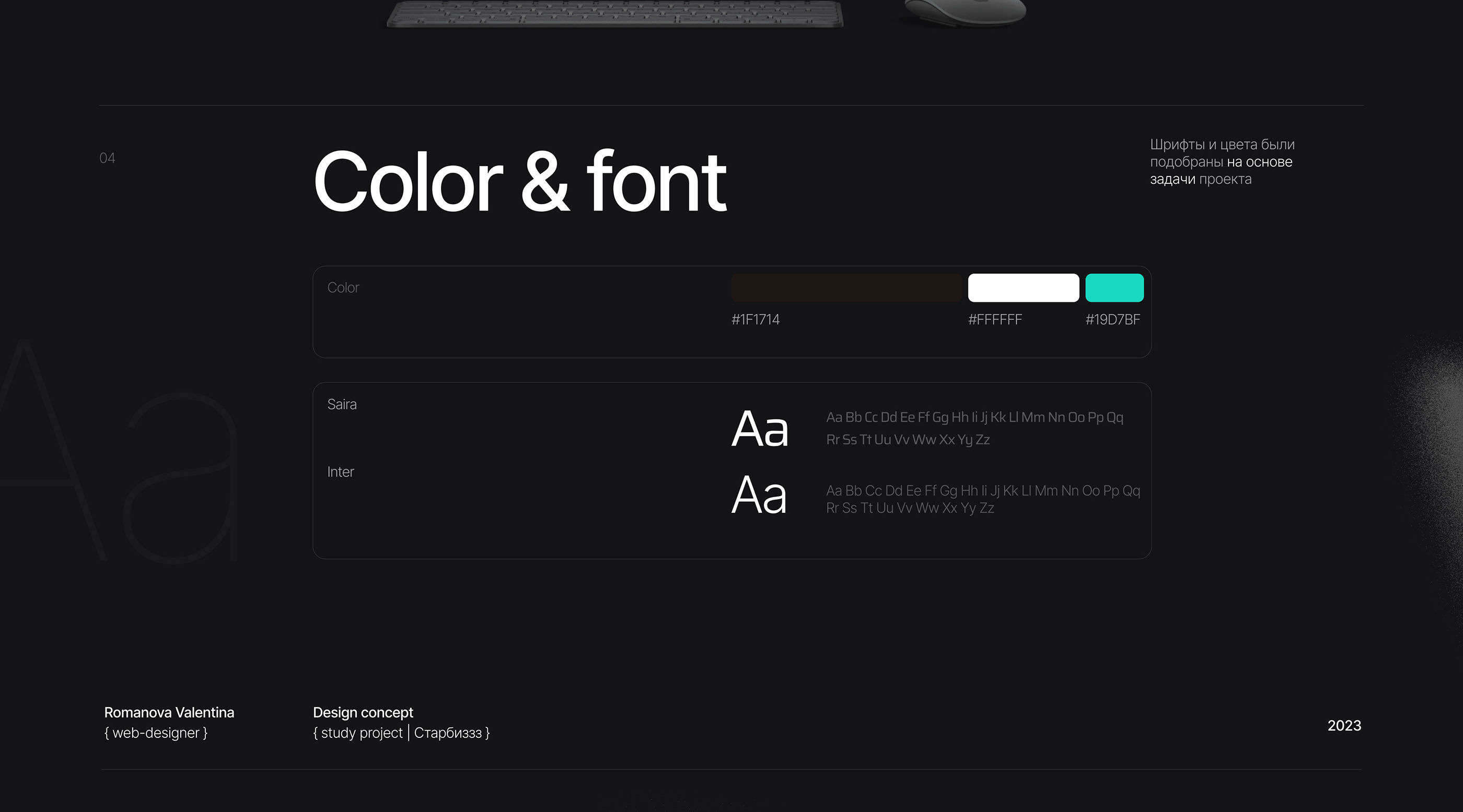Click the Romanova Valentina name
1463x812 pixels.
click(x=169, y=713)
